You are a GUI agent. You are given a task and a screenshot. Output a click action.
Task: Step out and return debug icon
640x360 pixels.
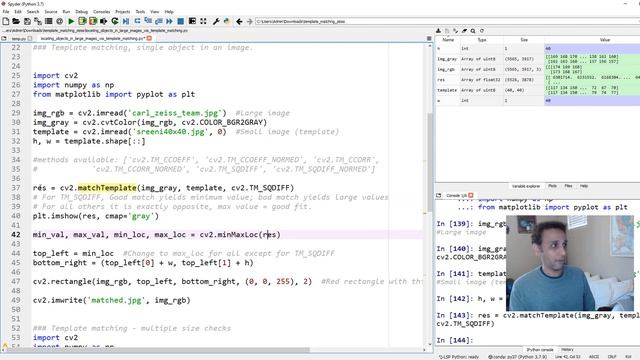click(158, 21)
